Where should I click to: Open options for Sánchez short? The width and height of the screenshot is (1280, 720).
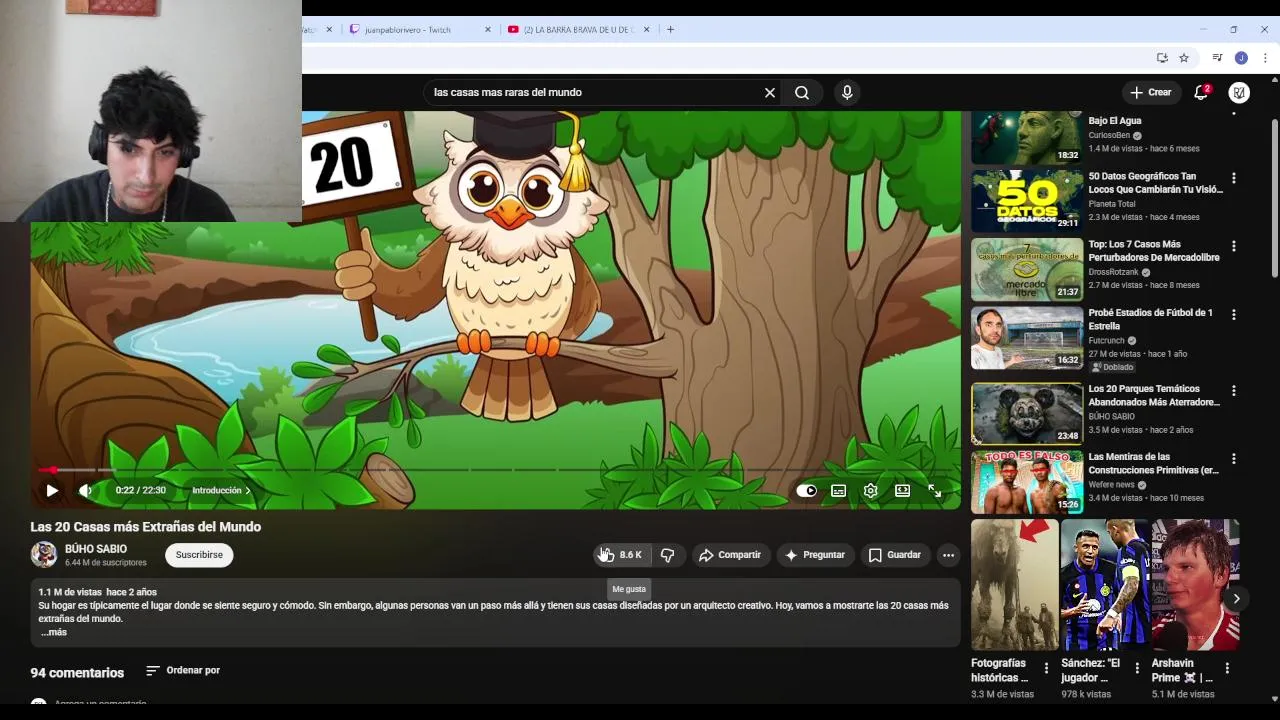pos(1137,668)
